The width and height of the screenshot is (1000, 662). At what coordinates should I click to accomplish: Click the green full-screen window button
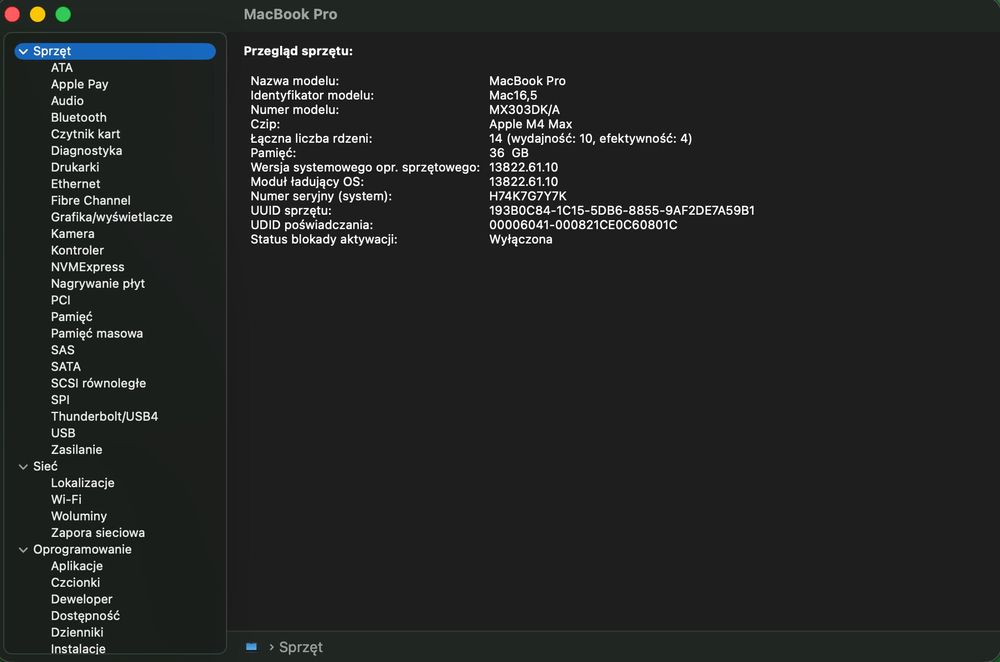[63, 14]
